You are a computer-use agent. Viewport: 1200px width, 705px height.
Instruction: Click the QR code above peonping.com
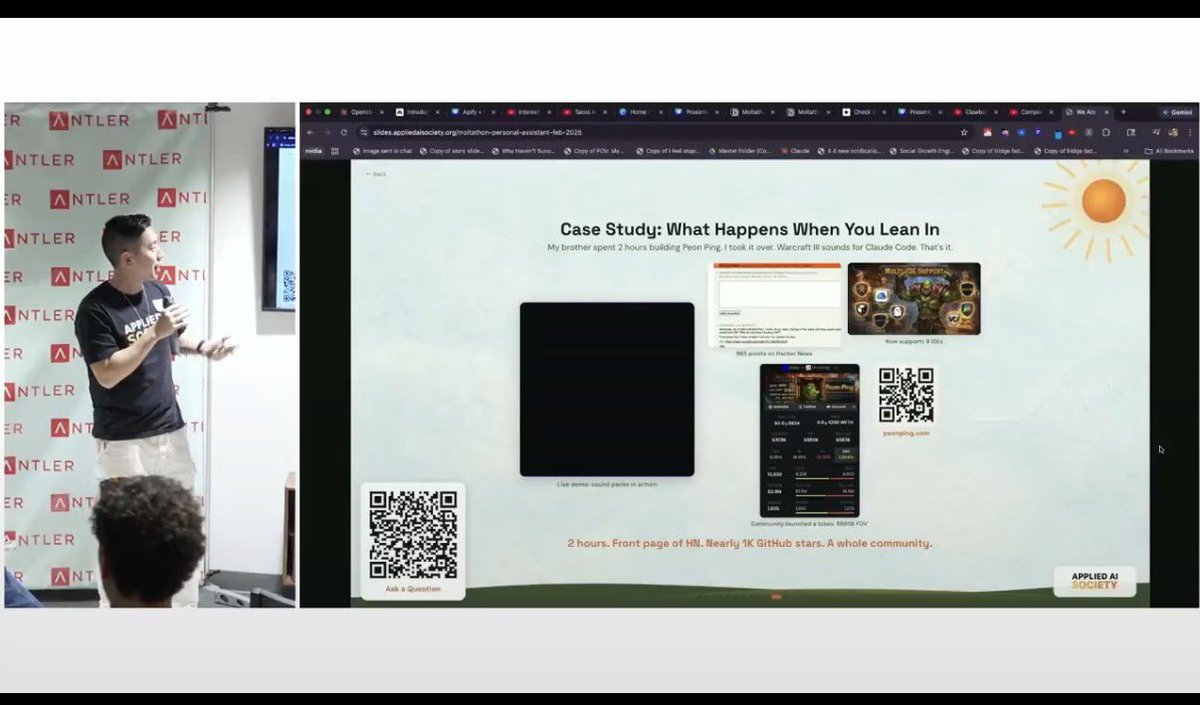pyautogui.click(x=906, y=395)
